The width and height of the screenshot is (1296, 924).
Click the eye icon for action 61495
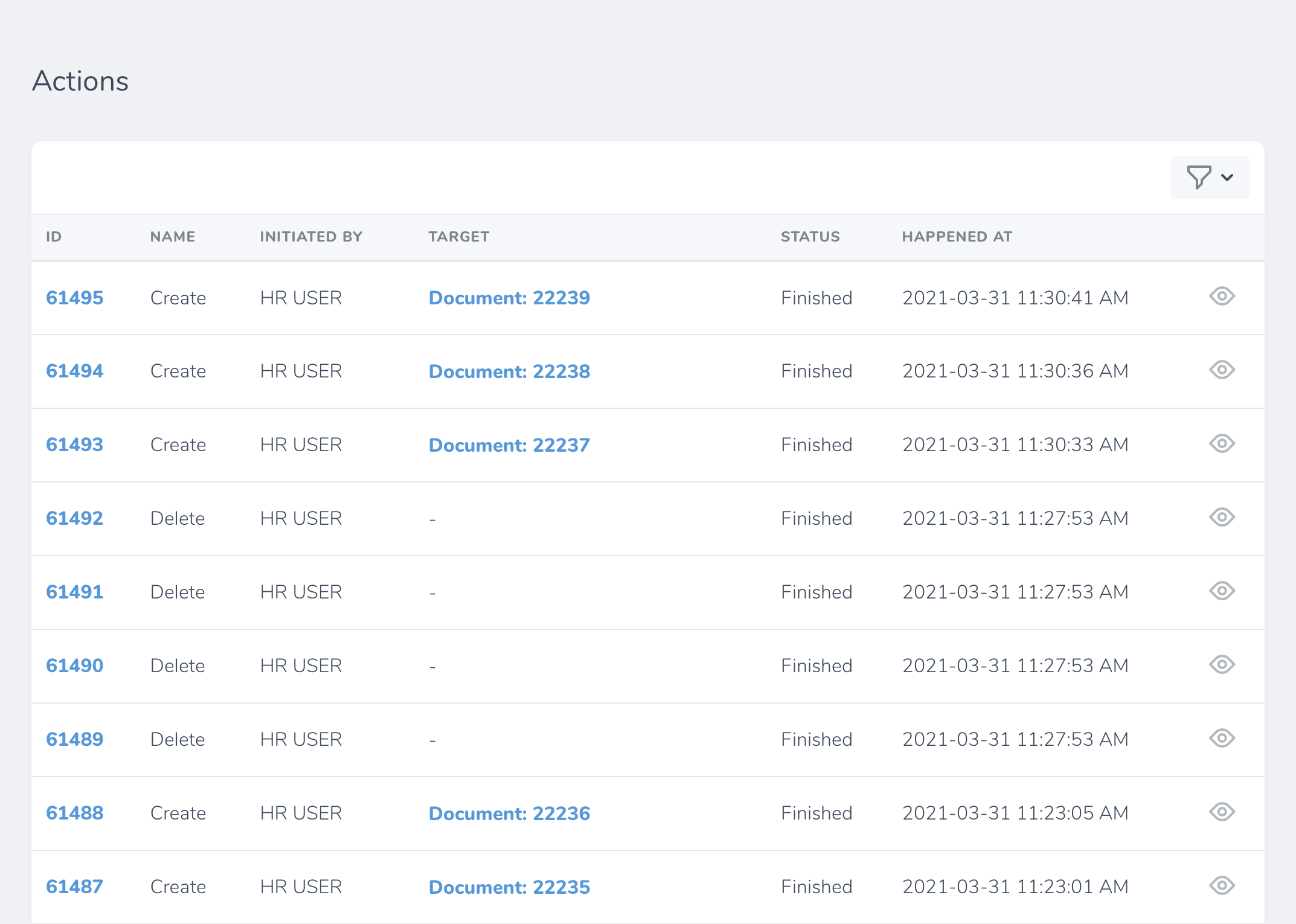click(x=1221, y=297)
